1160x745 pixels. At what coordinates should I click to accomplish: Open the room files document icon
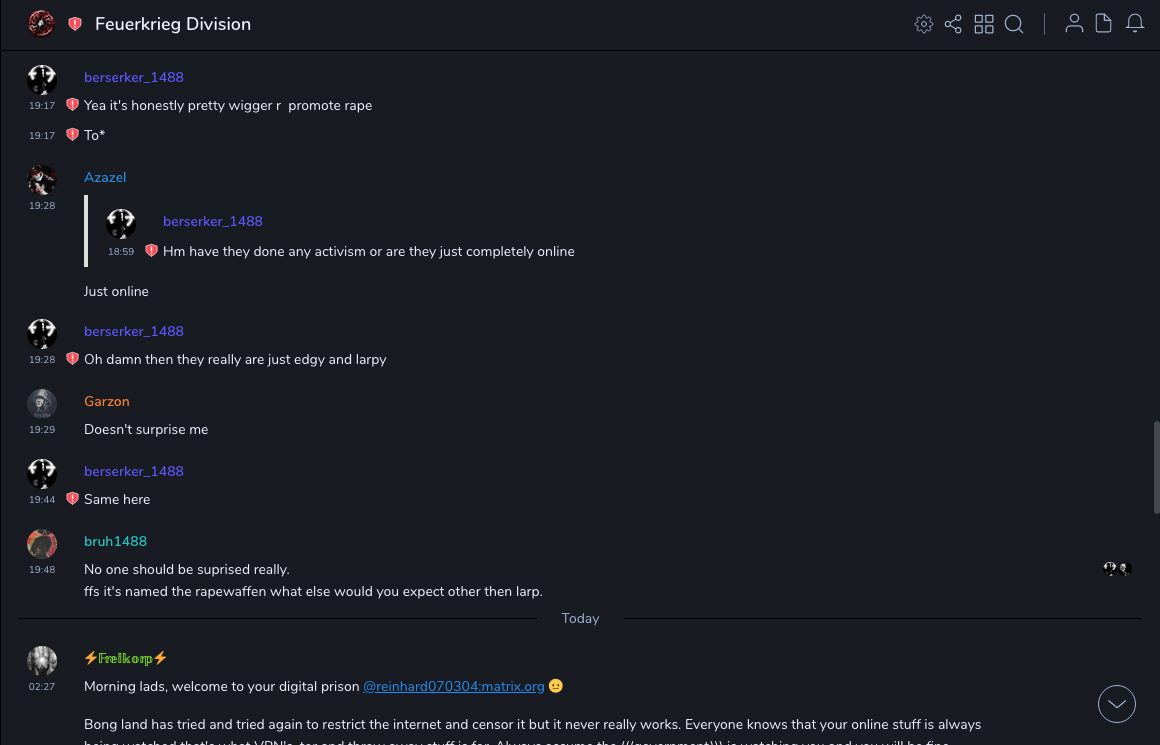[x=1104, y=24]
